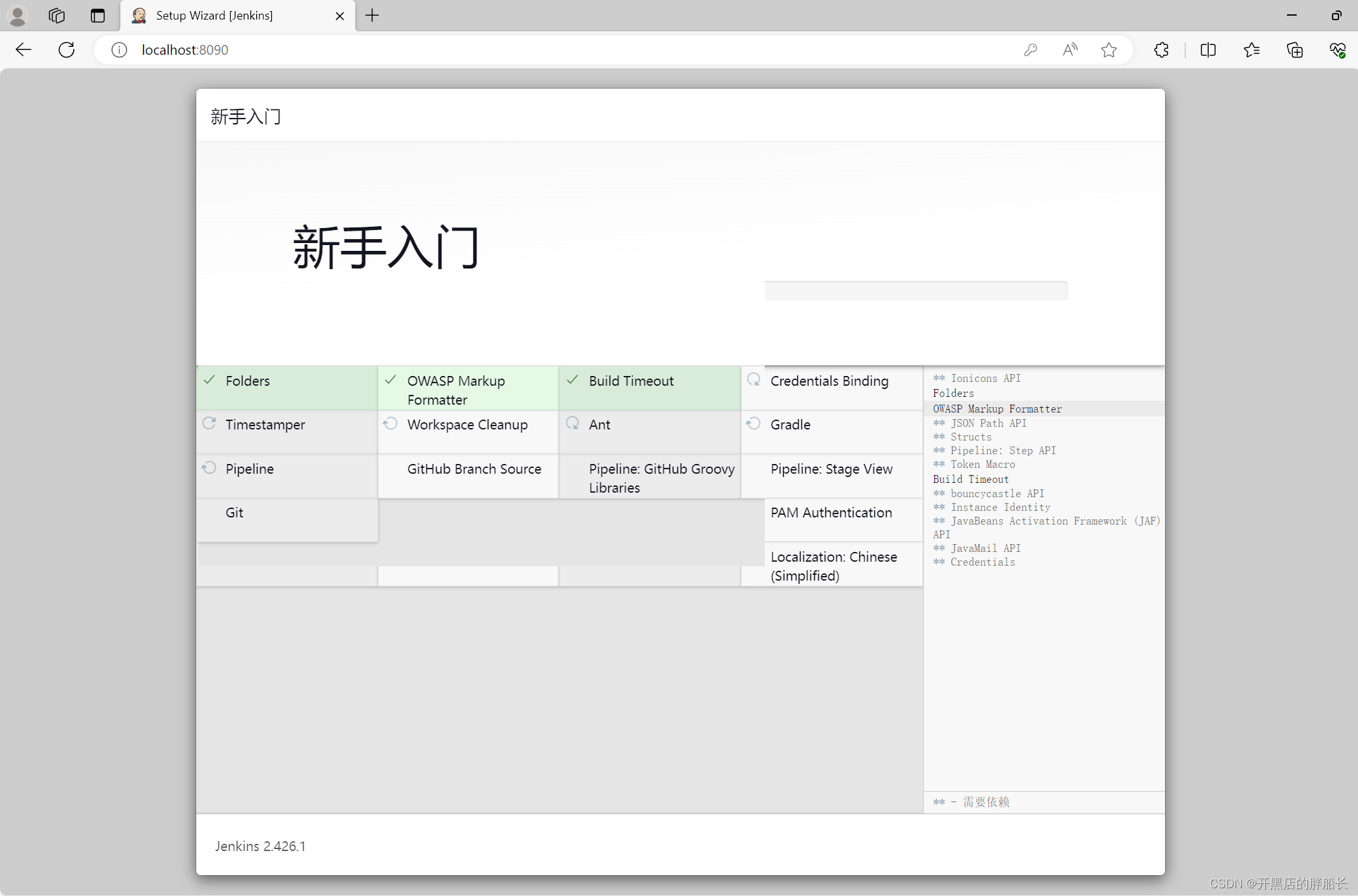Select the OWASP Markup Formatter plugin cell
Screen dimensions: 1358x896
click(468, 388)
